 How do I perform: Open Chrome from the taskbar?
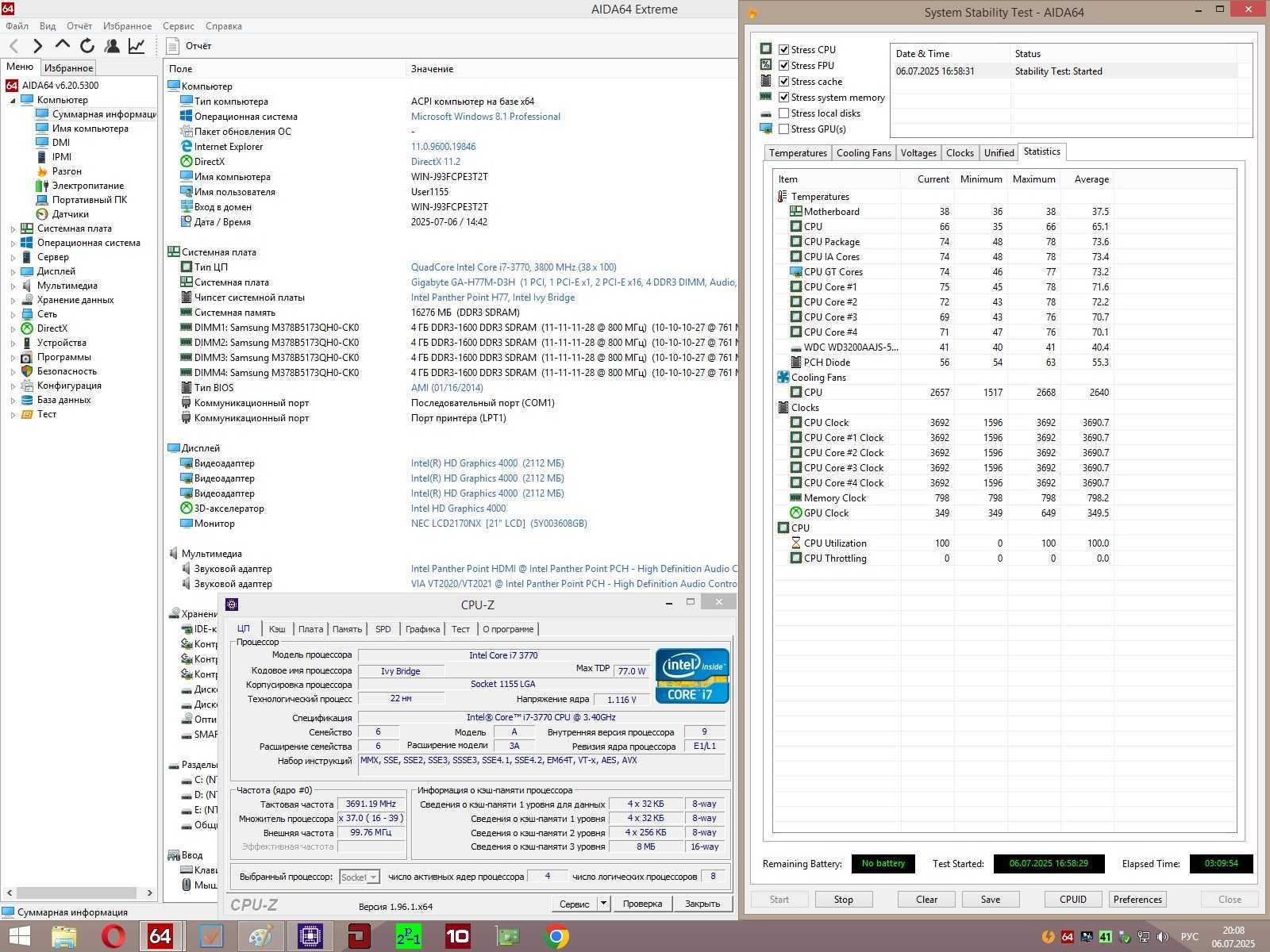click(x=556, y=937)
